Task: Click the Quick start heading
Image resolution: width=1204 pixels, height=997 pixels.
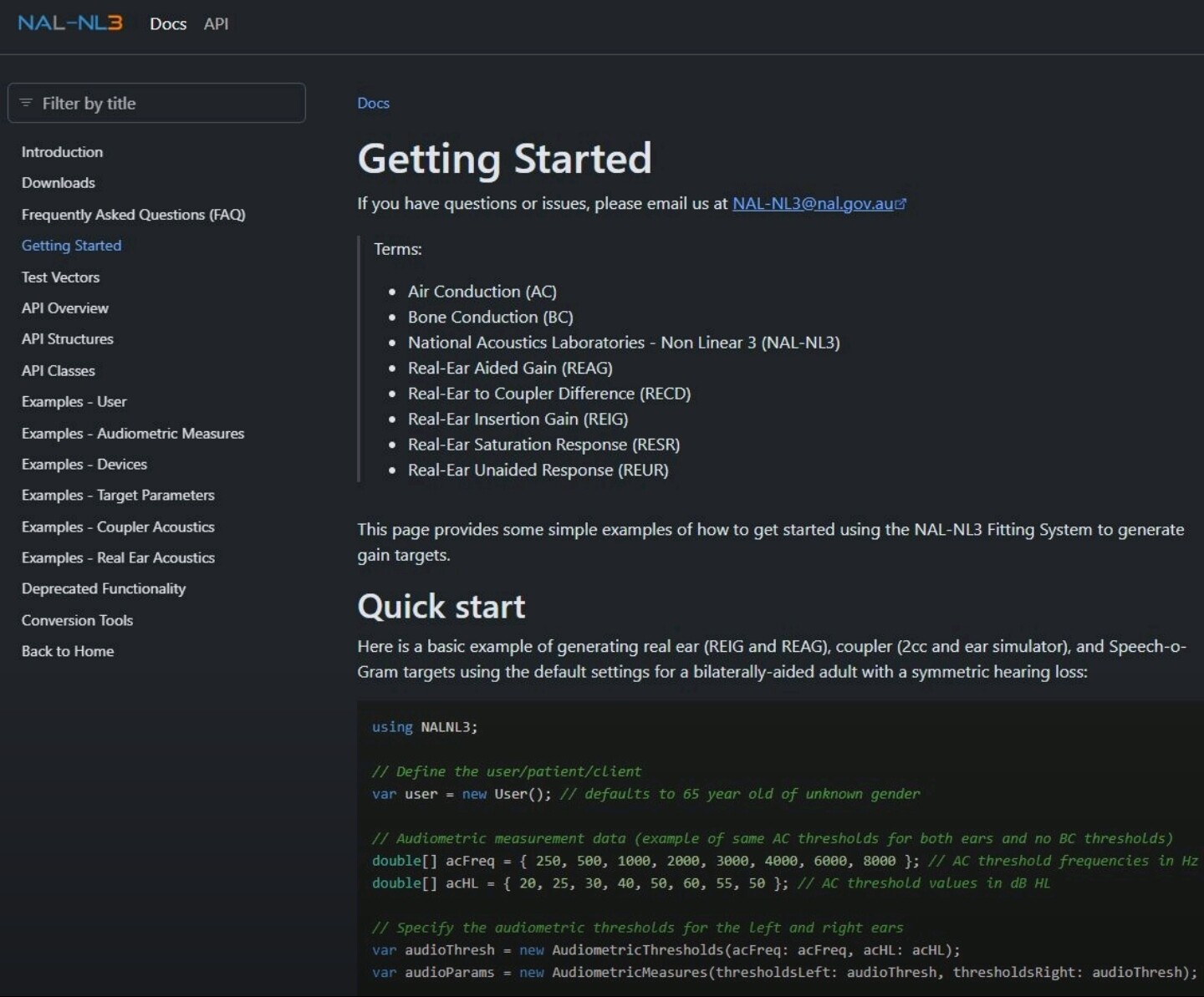Action: click(x=441, y=607)
